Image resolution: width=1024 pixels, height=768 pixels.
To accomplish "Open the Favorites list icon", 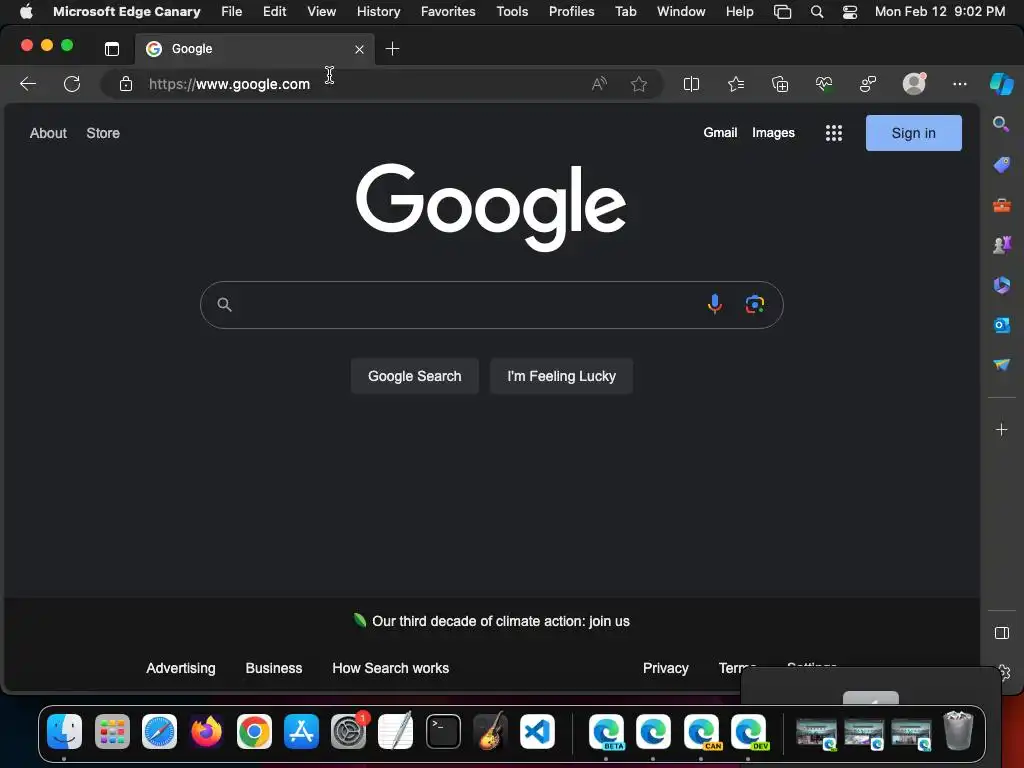I will point(736,84).
